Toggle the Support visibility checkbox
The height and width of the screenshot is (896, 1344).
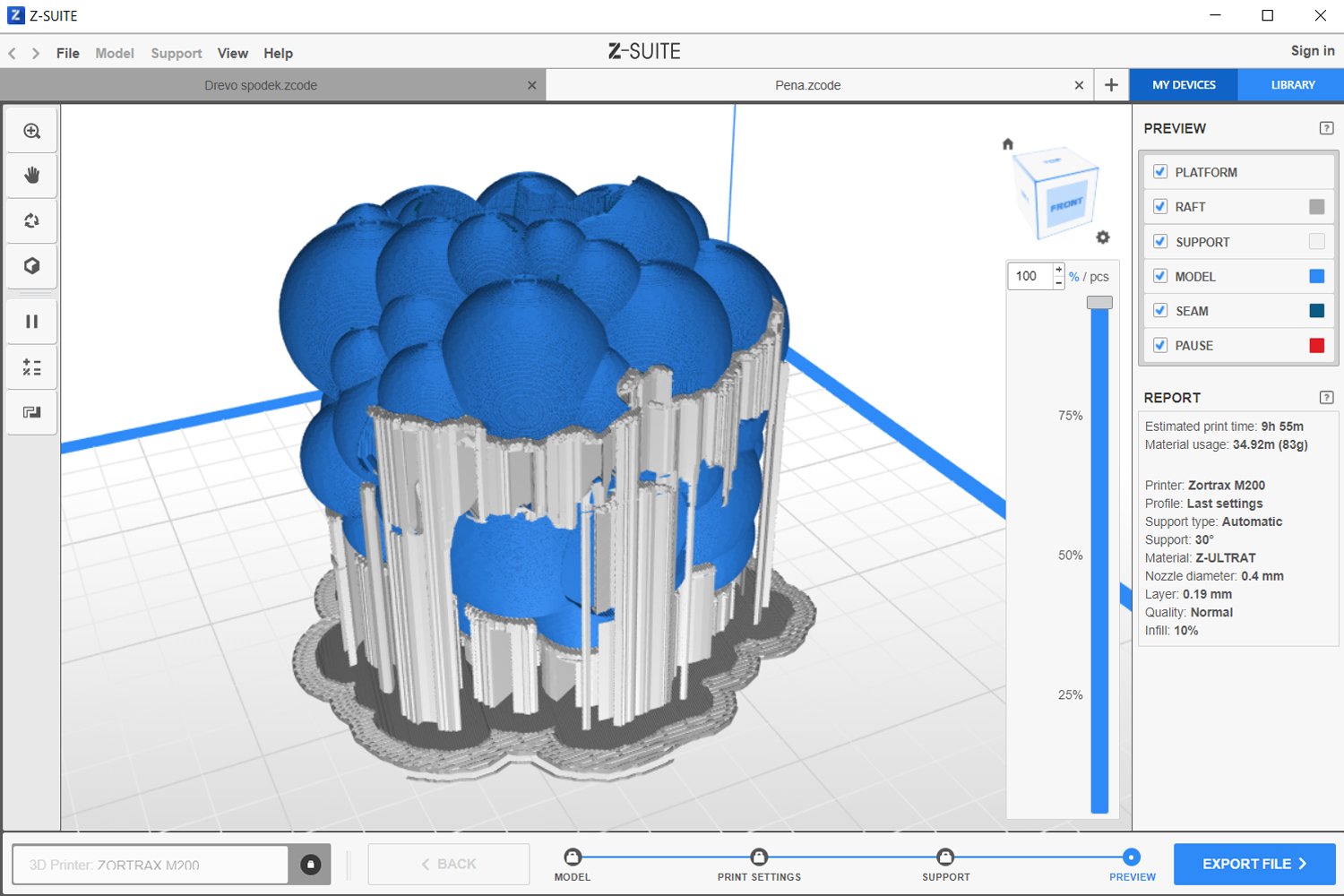tap(1160, 241)
